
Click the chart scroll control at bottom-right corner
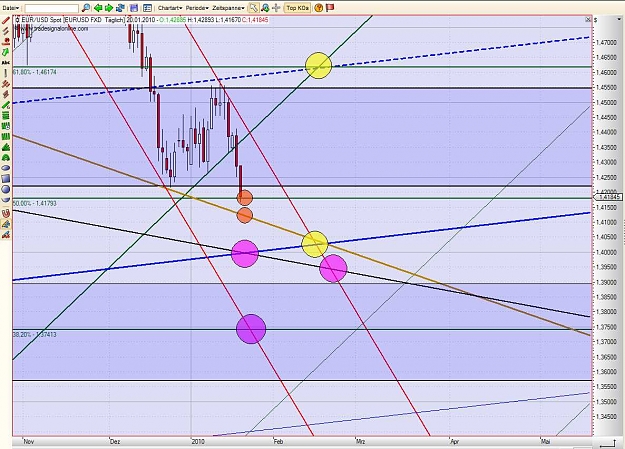pyautogui.click(x=607, y=443)
